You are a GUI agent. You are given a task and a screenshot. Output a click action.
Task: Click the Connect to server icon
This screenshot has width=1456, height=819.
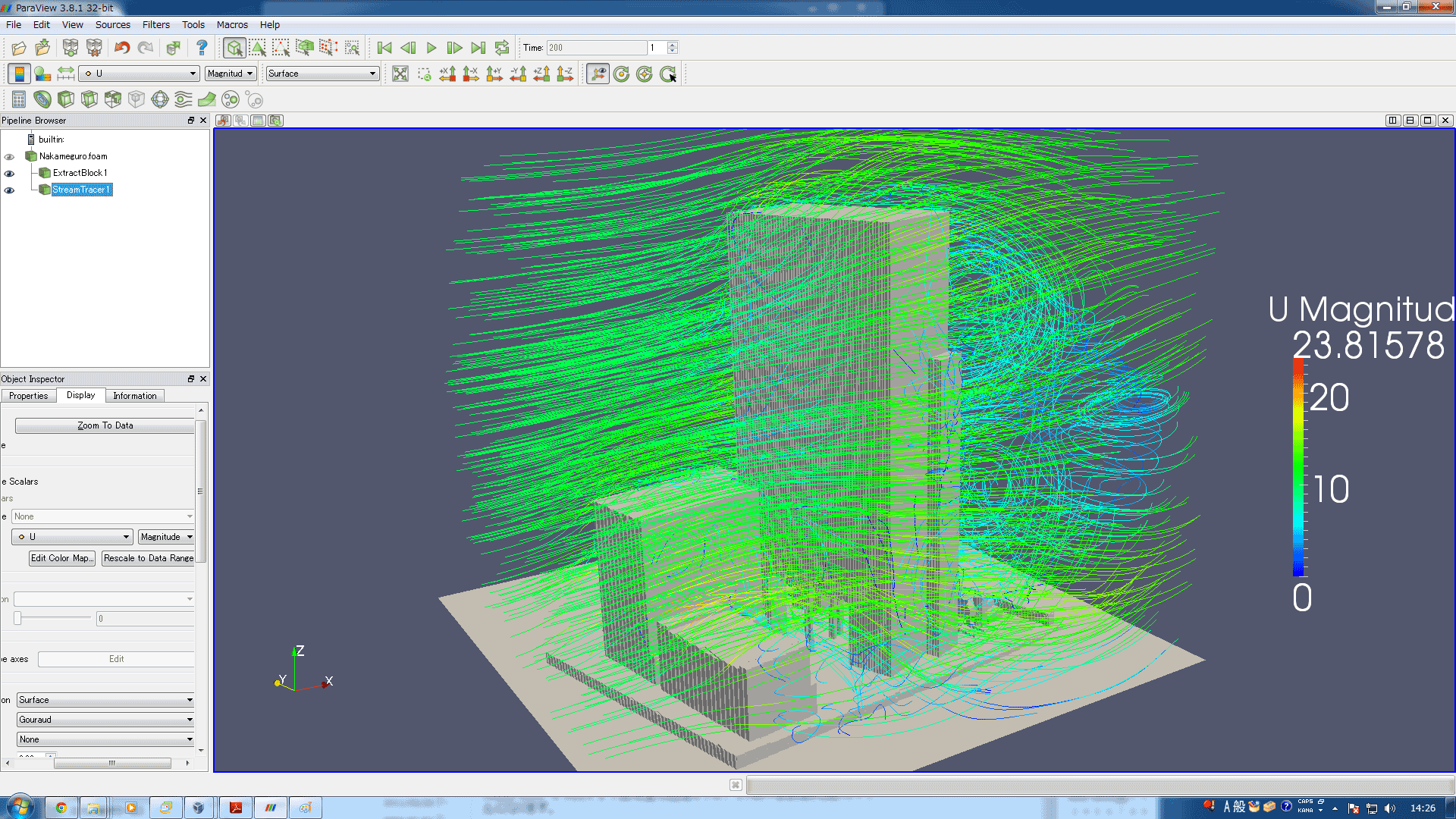(71, 48)
